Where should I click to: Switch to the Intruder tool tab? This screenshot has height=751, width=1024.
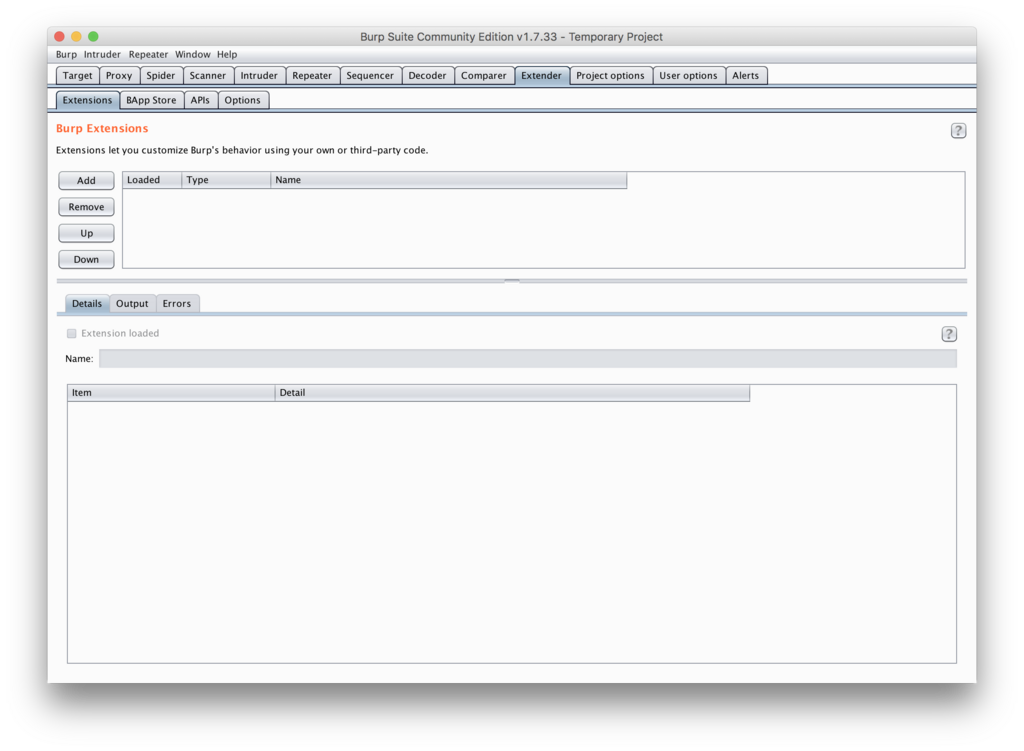(x=259, y=76)
